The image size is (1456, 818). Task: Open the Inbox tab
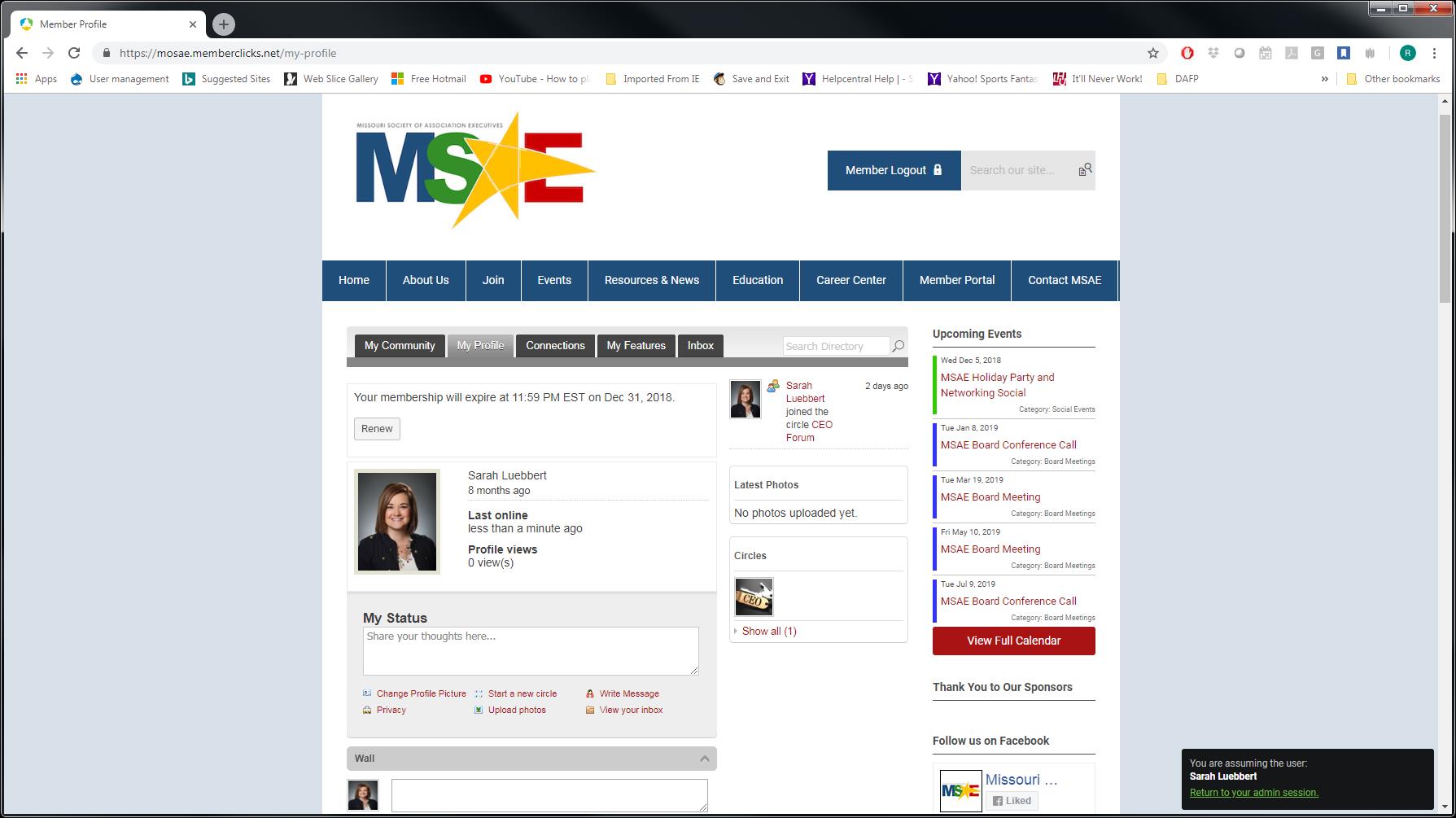point(700,346)
